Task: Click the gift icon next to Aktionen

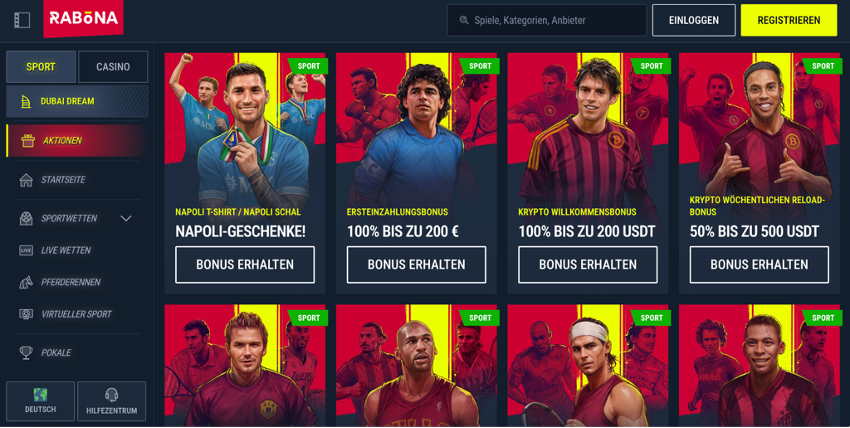Action: pos(28,141)
